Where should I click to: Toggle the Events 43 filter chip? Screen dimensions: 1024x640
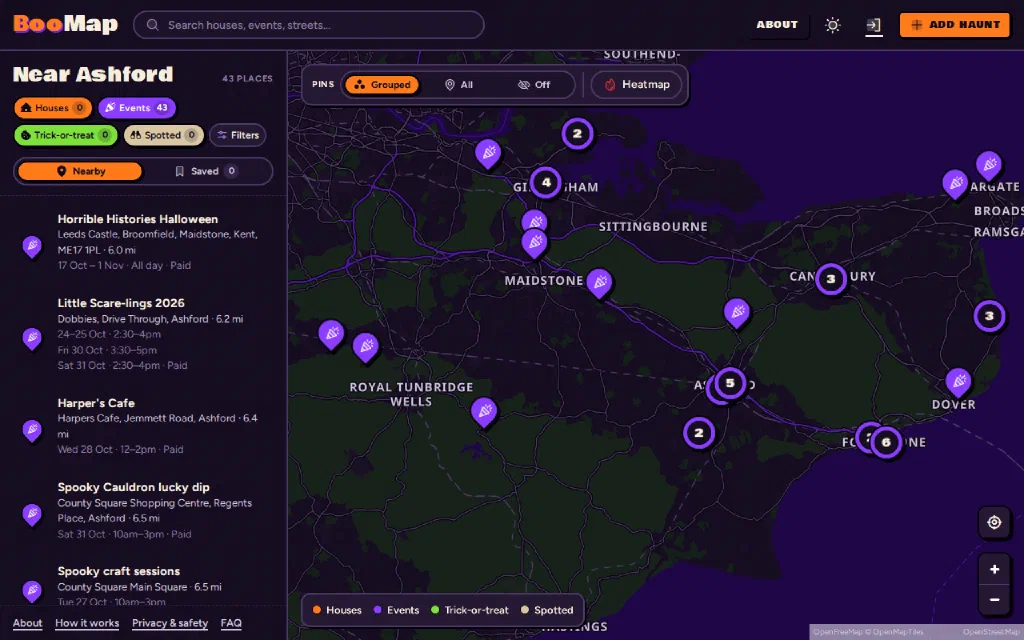click(x=136, y=108)
